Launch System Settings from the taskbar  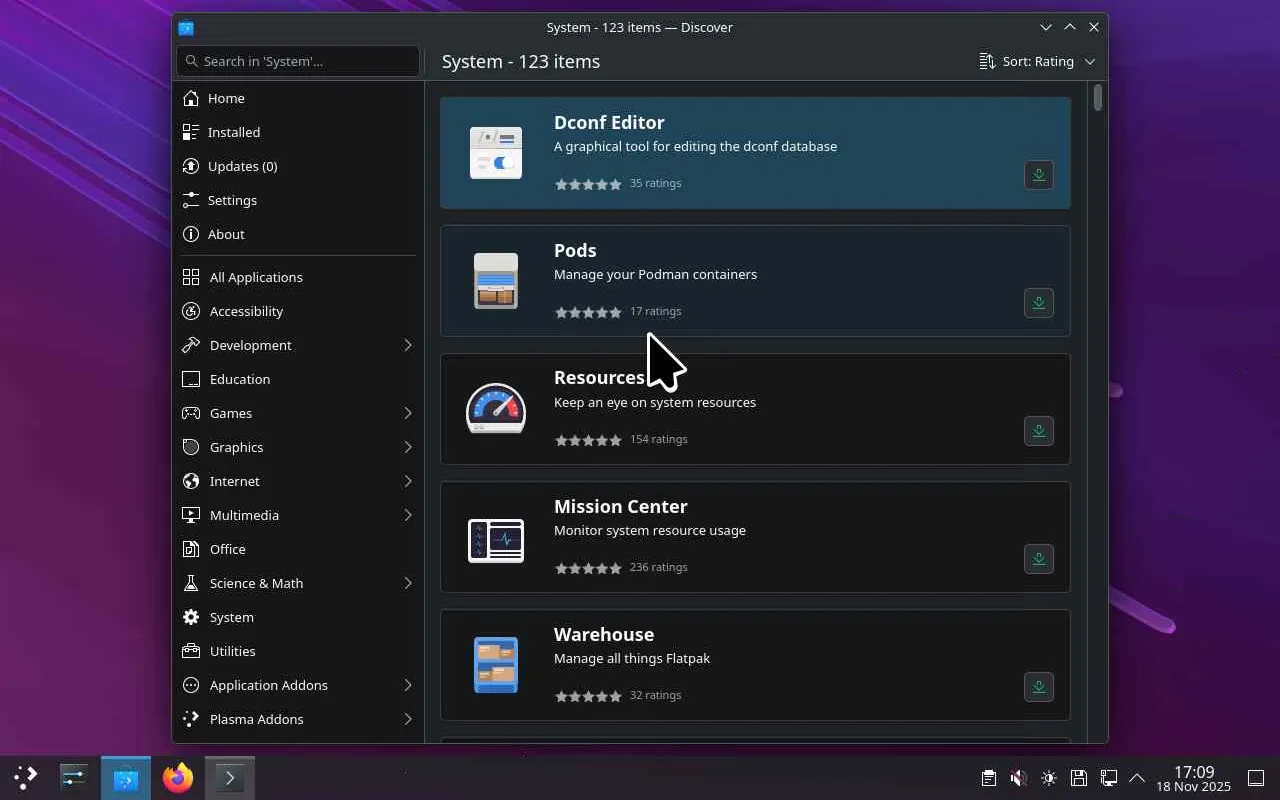pos(74,777)
